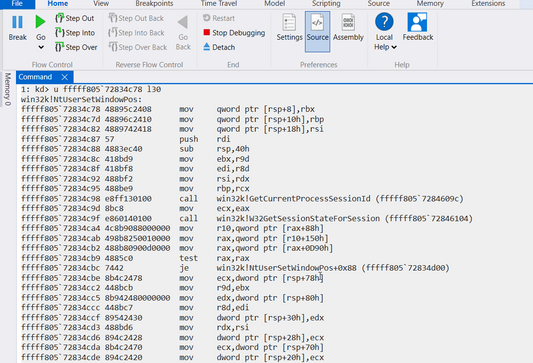This screenshot has height=363, width=533.
Task: Toggle Source mode preference
Action: click(x=317, y=31)
